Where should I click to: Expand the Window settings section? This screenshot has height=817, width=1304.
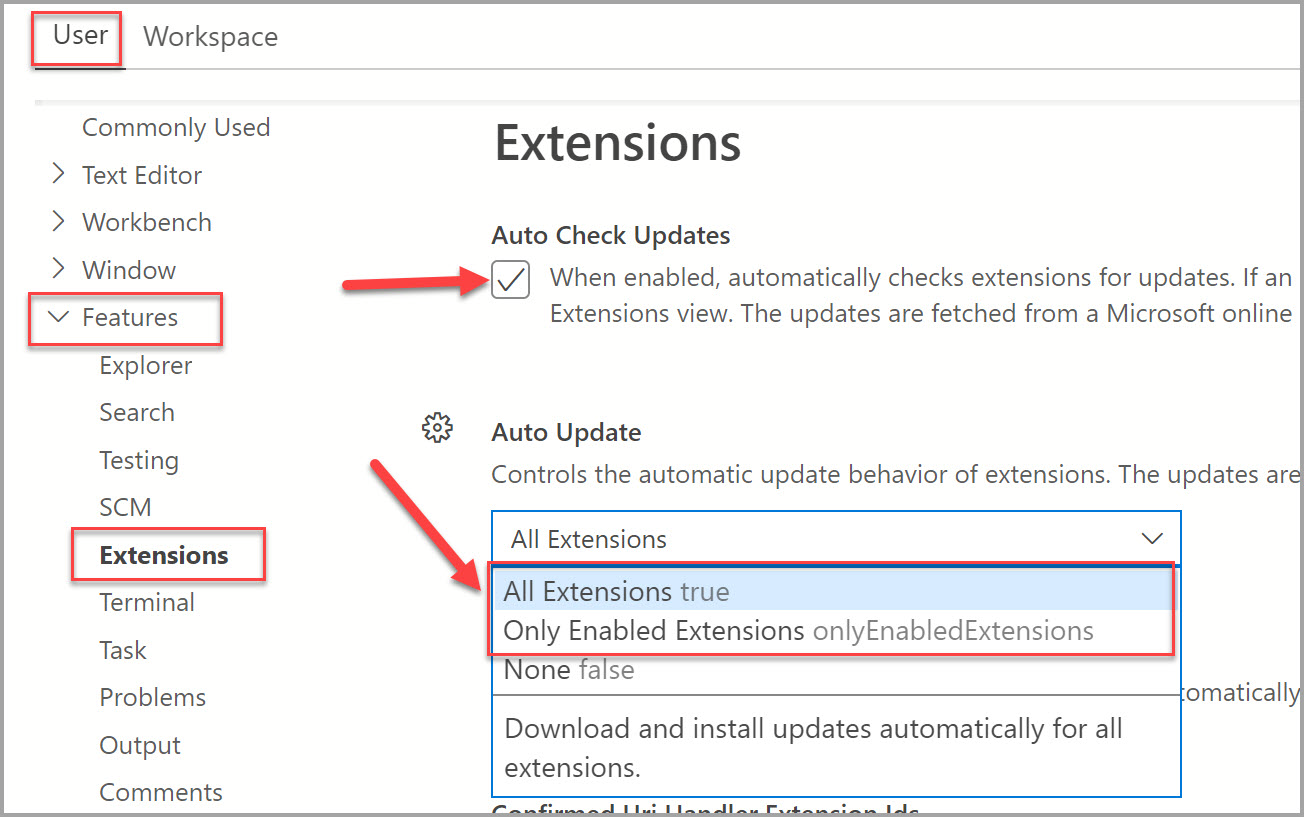tap(59, 270)
